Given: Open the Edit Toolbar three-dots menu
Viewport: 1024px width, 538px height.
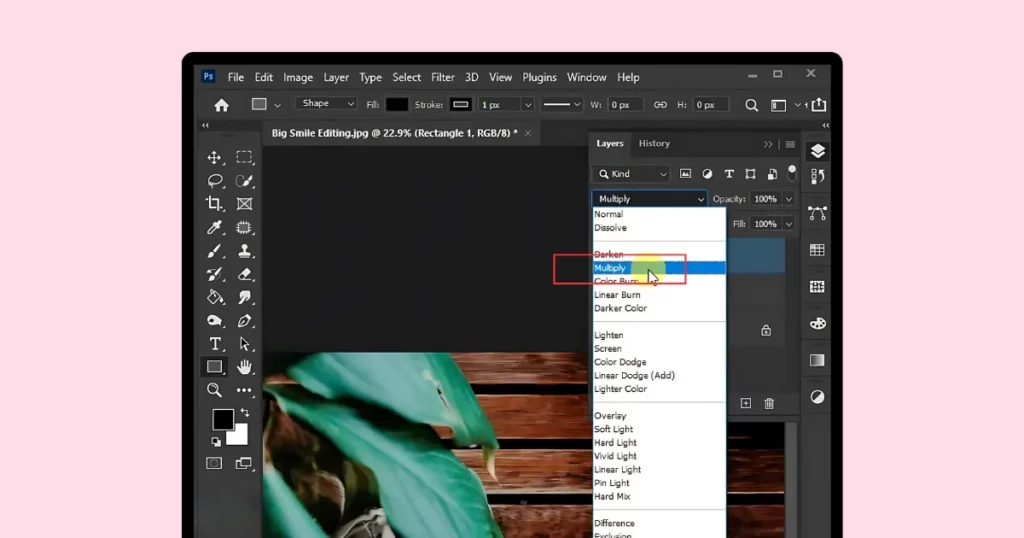Looking at the screenshot, I should click(244, 390).
